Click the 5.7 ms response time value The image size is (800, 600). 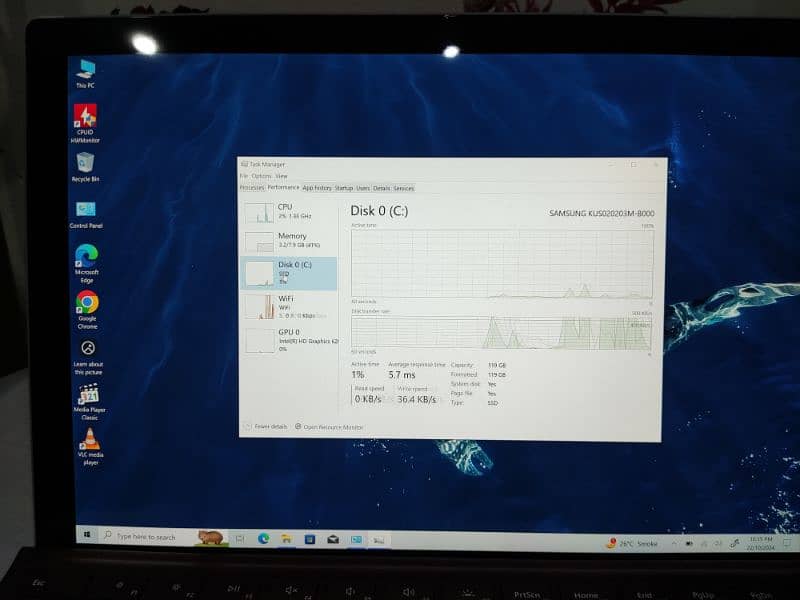[x=402, y=374]
